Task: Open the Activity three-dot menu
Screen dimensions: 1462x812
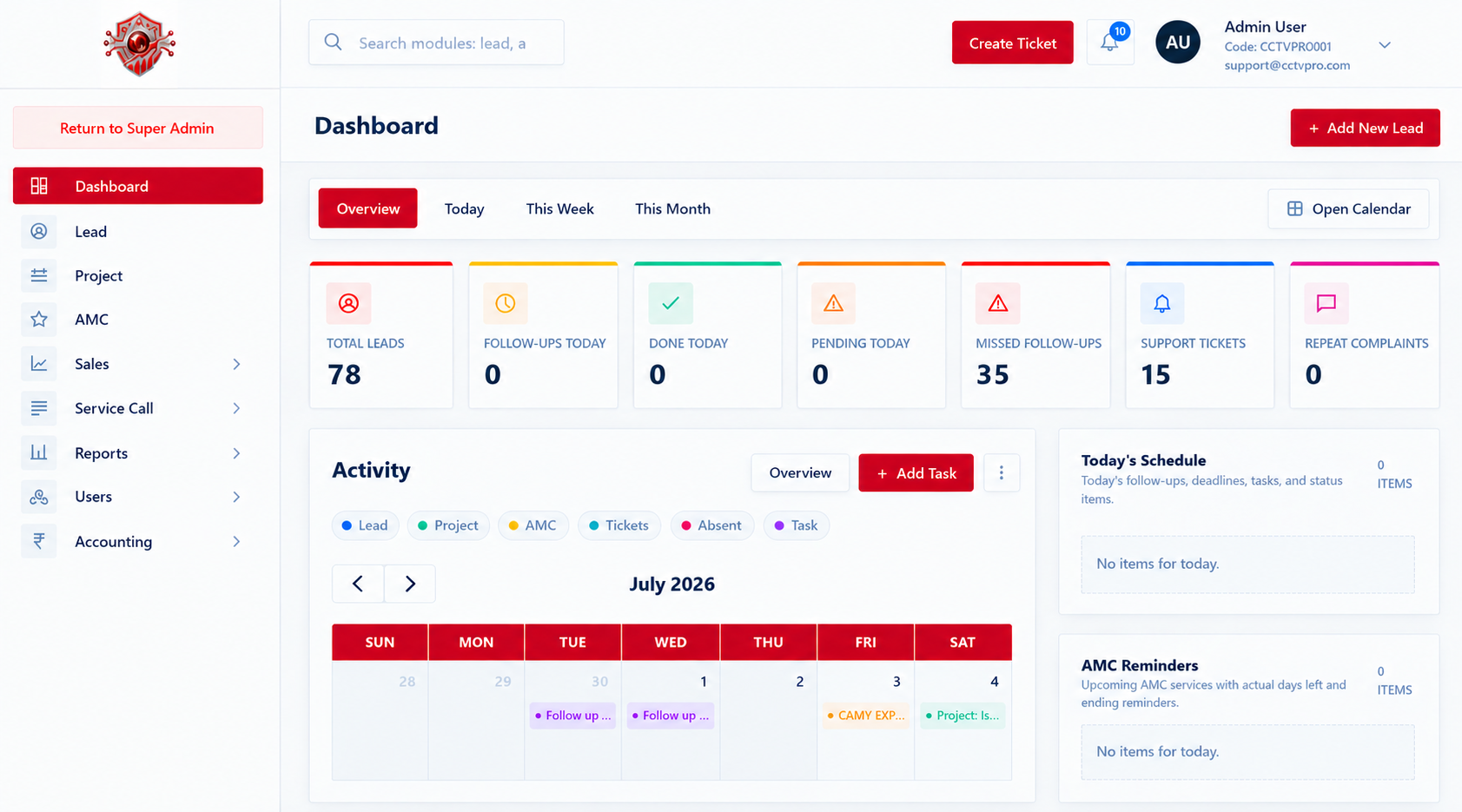Action: [1002, 472]
